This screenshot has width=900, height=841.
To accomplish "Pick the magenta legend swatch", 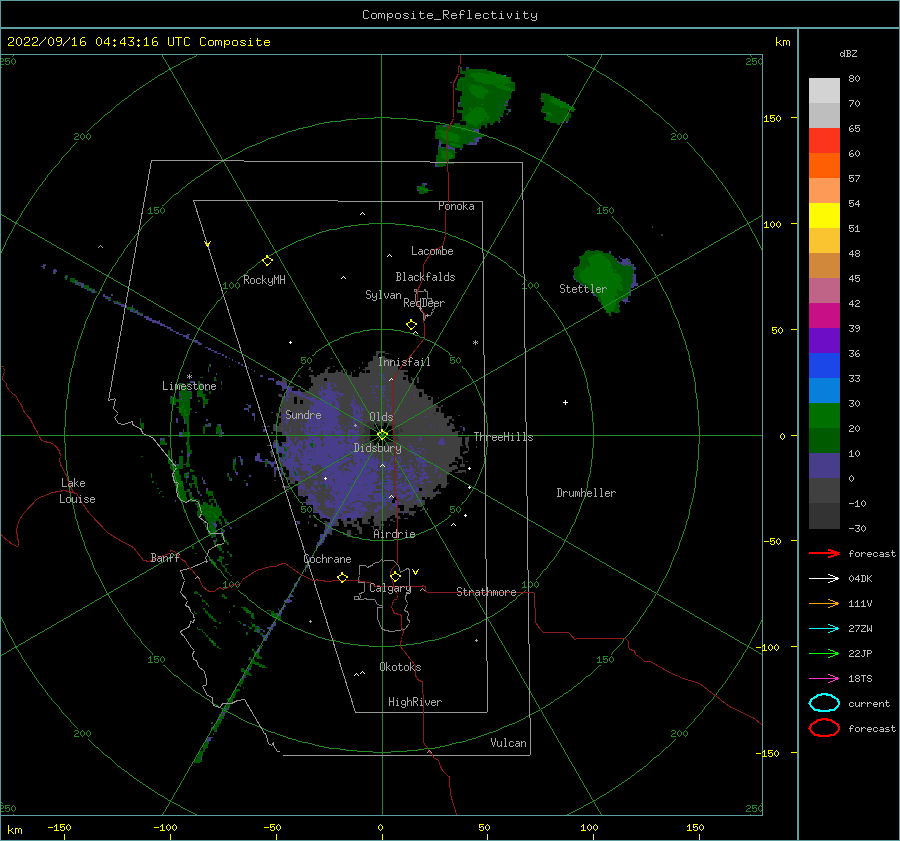I will [x=824, y=315].
